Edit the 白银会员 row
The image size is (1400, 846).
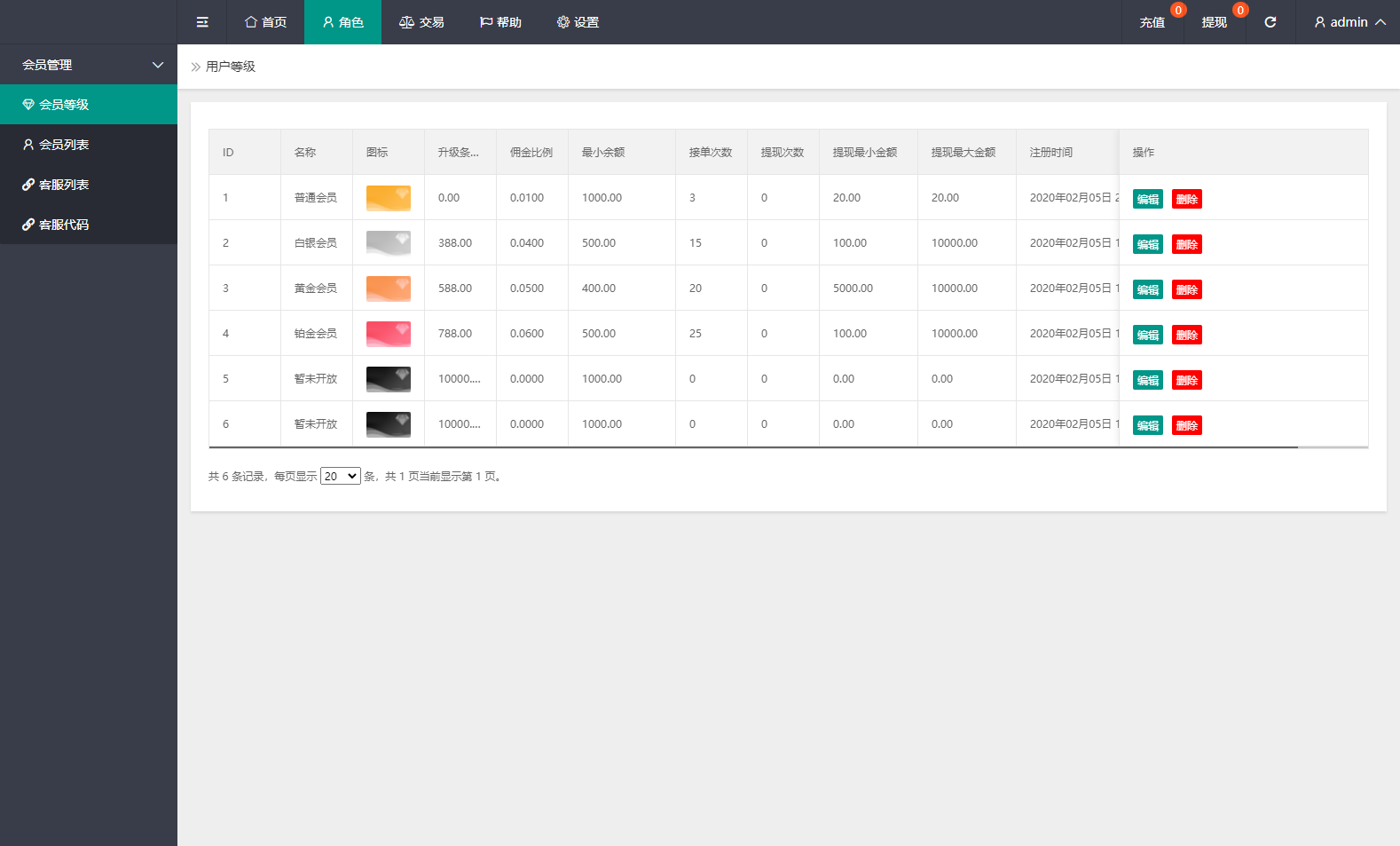point(1148,244)
